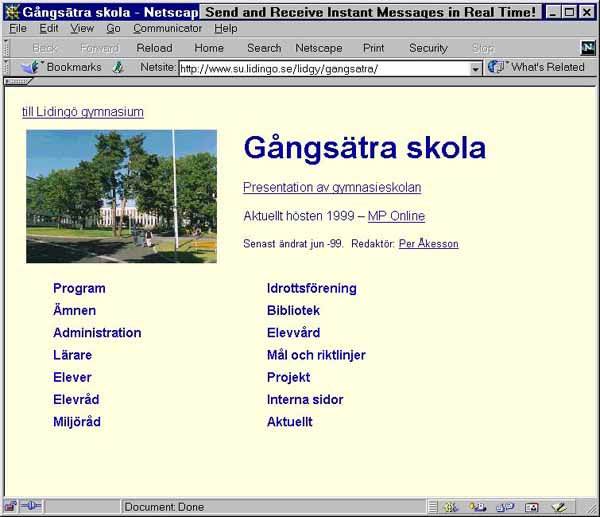Click the 'Document: Done' status text
Screen dimensions: 600x517
point(164,507)
